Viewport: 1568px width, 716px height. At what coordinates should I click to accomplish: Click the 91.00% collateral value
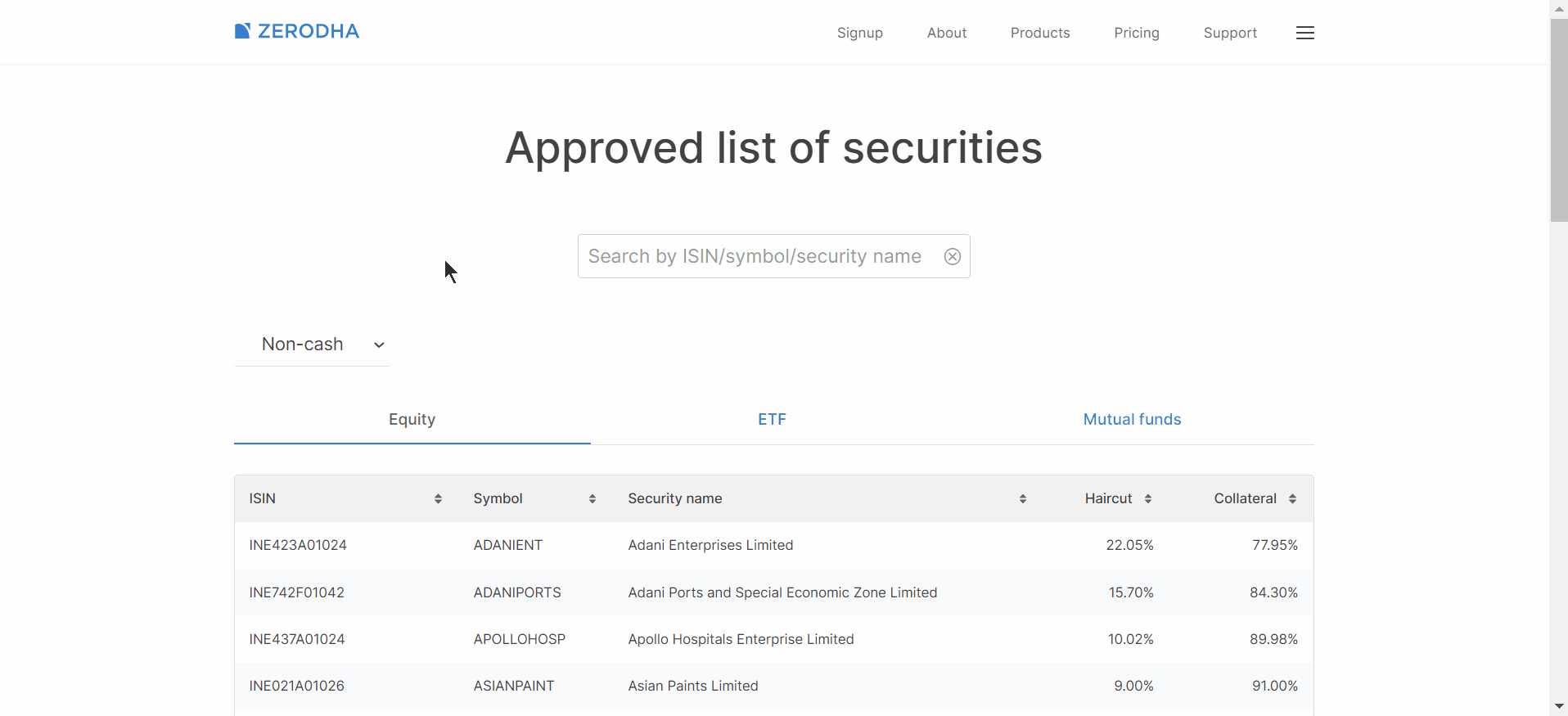tap(1275, 686)
